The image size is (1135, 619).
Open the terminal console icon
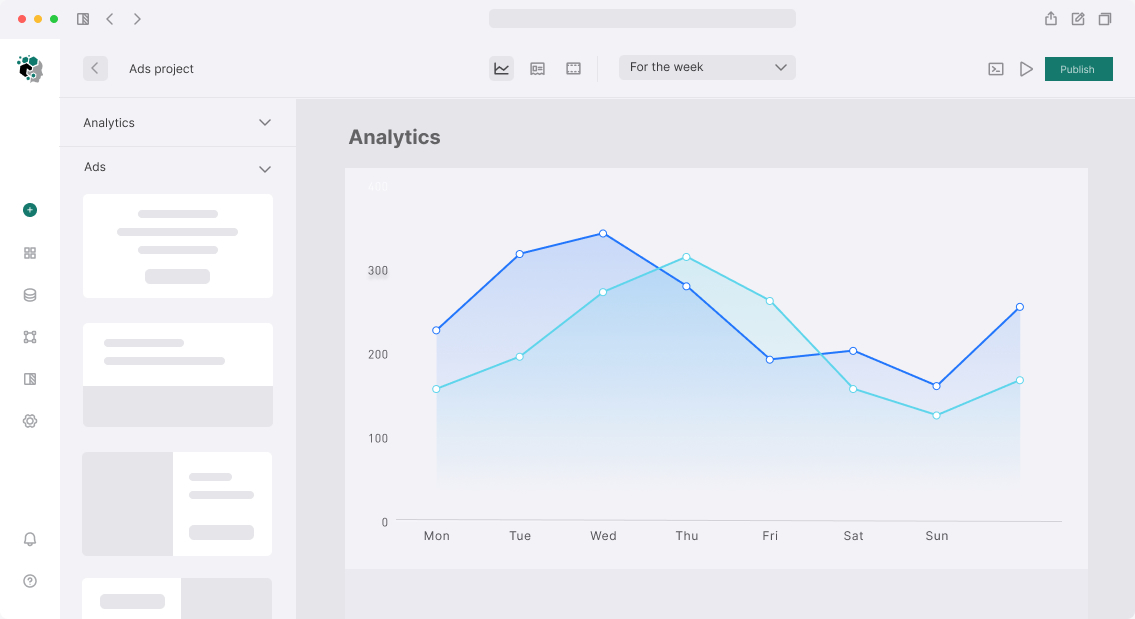996,69
